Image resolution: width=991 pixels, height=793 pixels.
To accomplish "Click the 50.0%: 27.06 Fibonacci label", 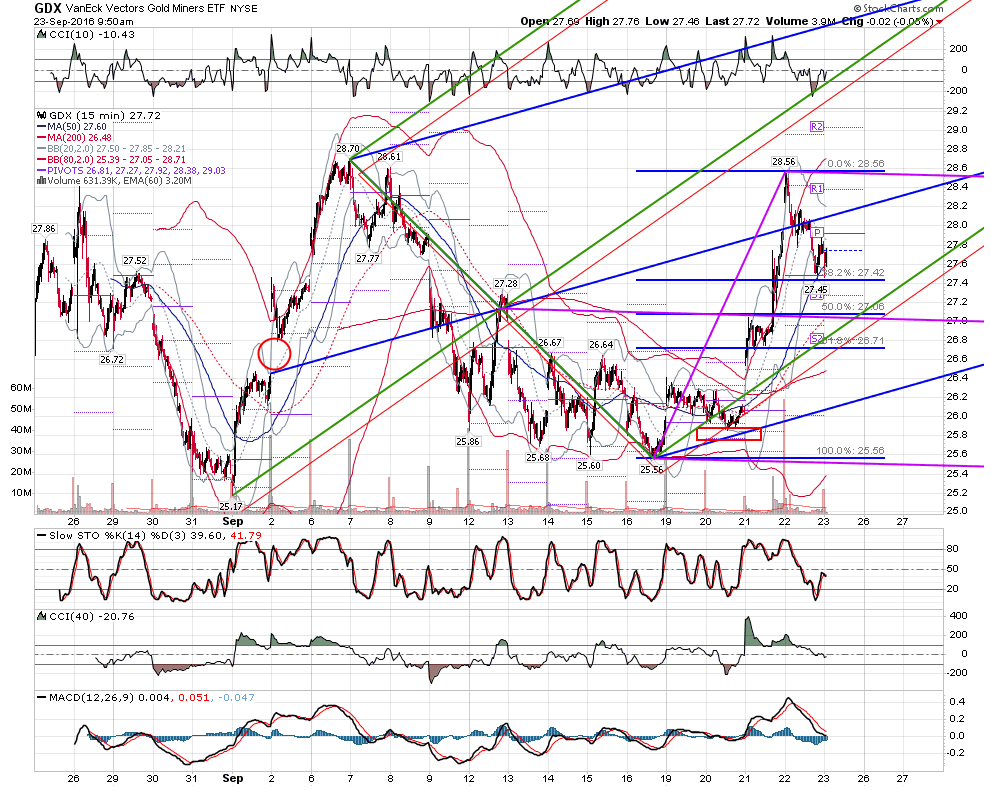I will click(853, 307).
